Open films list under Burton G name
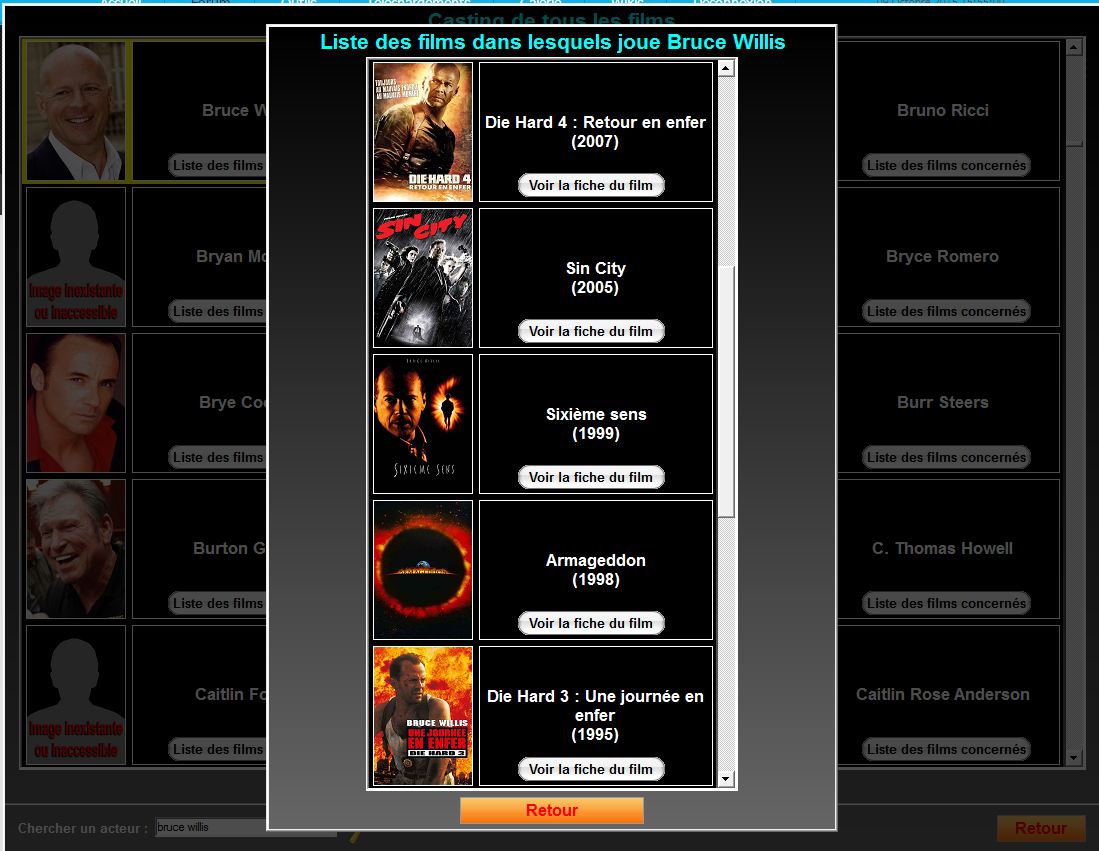 tap(217, 604)
